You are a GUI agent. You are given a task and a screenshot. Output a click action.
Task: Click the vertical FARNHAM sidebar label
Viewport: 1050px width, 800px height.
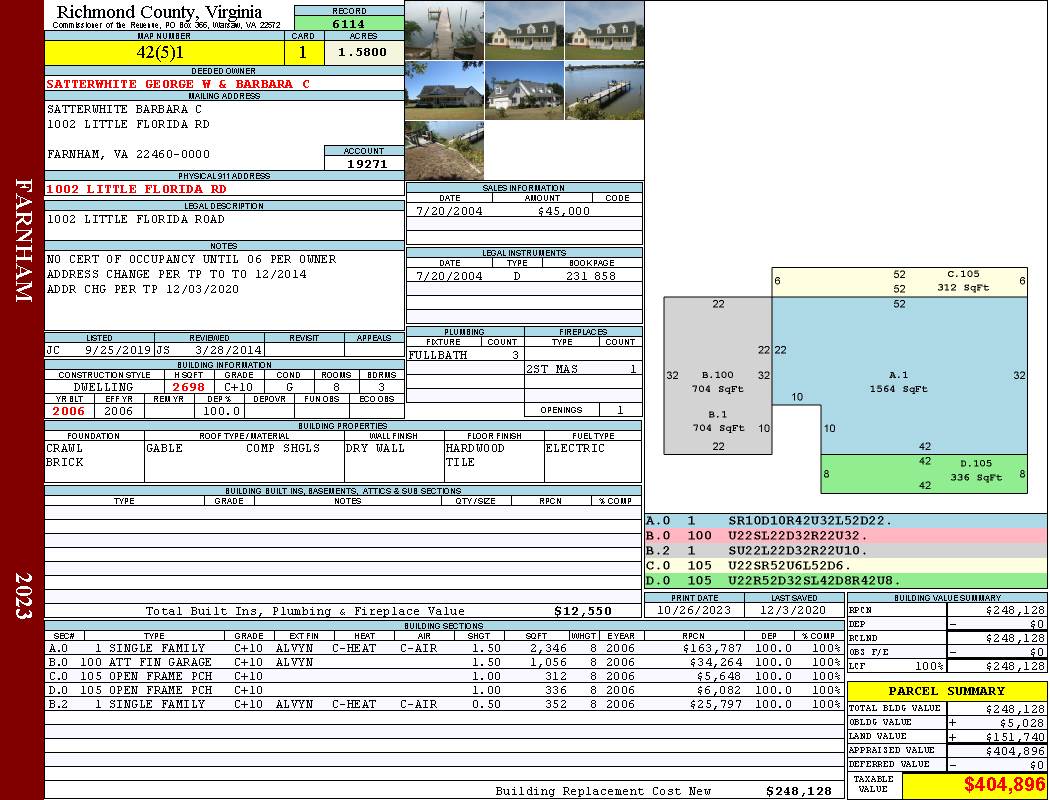point(23,240)
